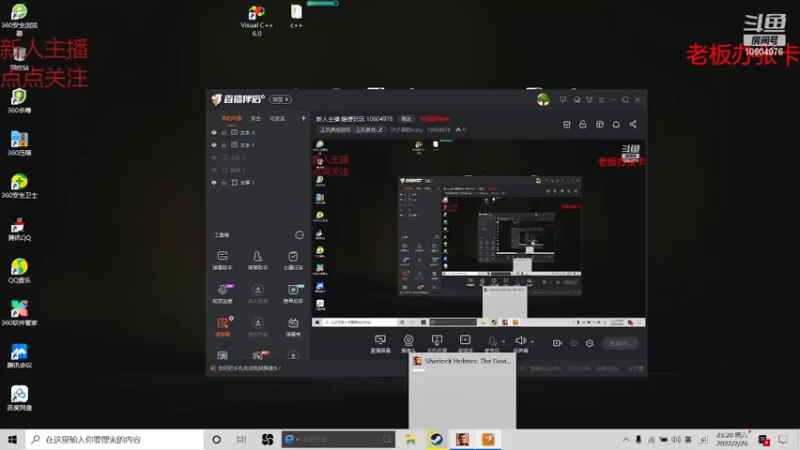Viewport: 800px width, 450px height.
Task: Open the Windows Start menu
Action: coord(12,439)
